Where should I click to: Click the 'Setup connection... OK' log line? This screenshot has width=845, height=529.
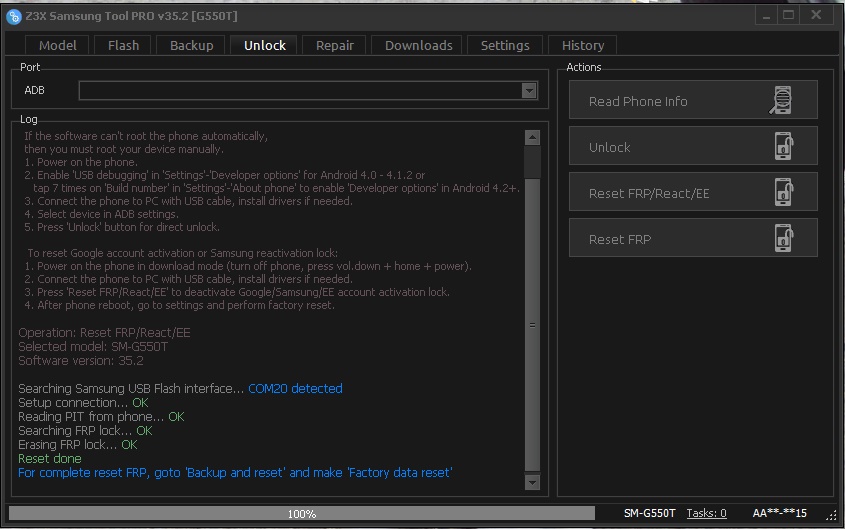coord(83,402)
